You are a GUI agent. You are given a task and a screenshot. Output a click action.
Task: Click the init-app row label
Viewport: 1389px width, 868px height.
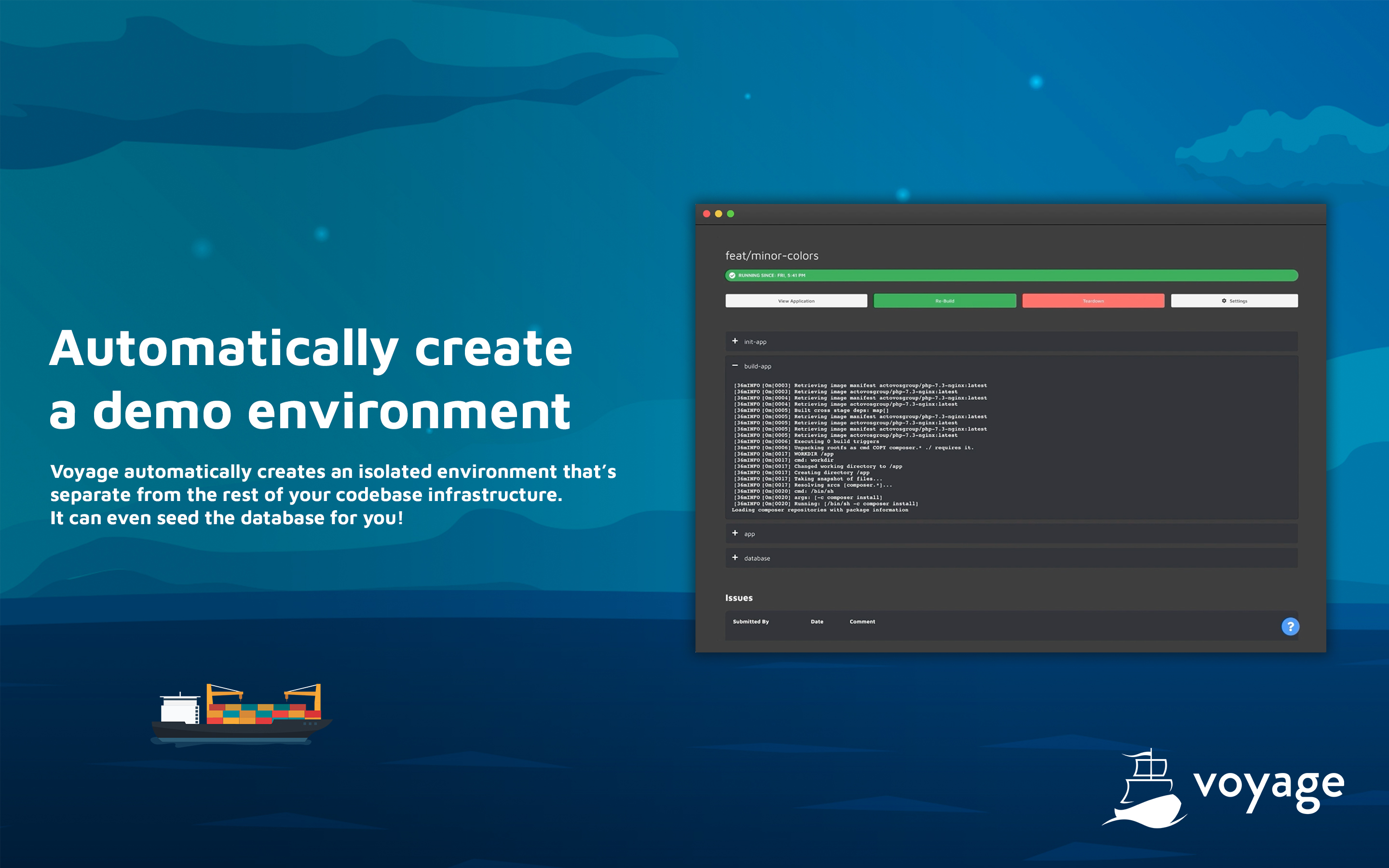point(755,342)
